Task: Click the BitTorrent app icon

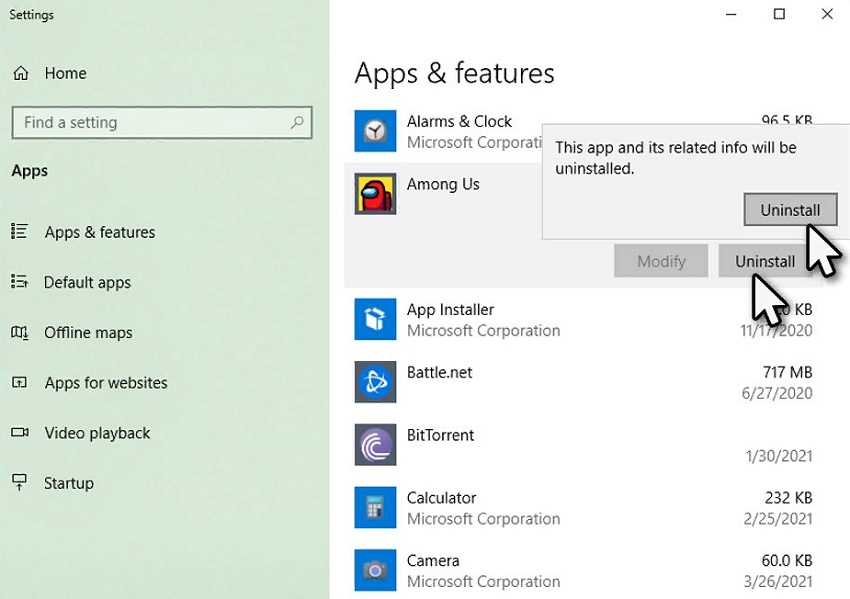Action: point(375,445)
